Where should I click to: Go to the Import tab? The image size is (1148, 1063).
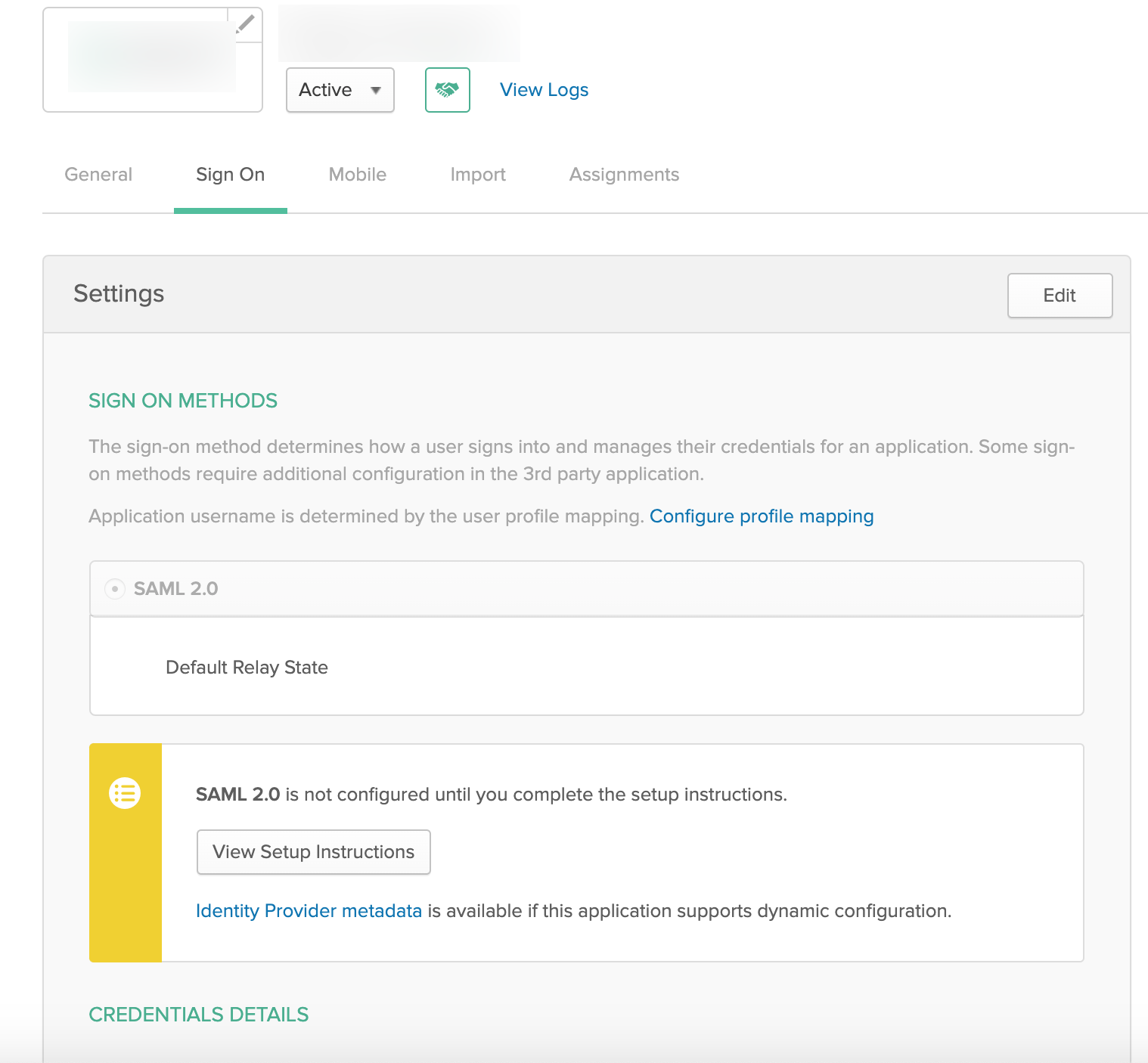(478, 175)
